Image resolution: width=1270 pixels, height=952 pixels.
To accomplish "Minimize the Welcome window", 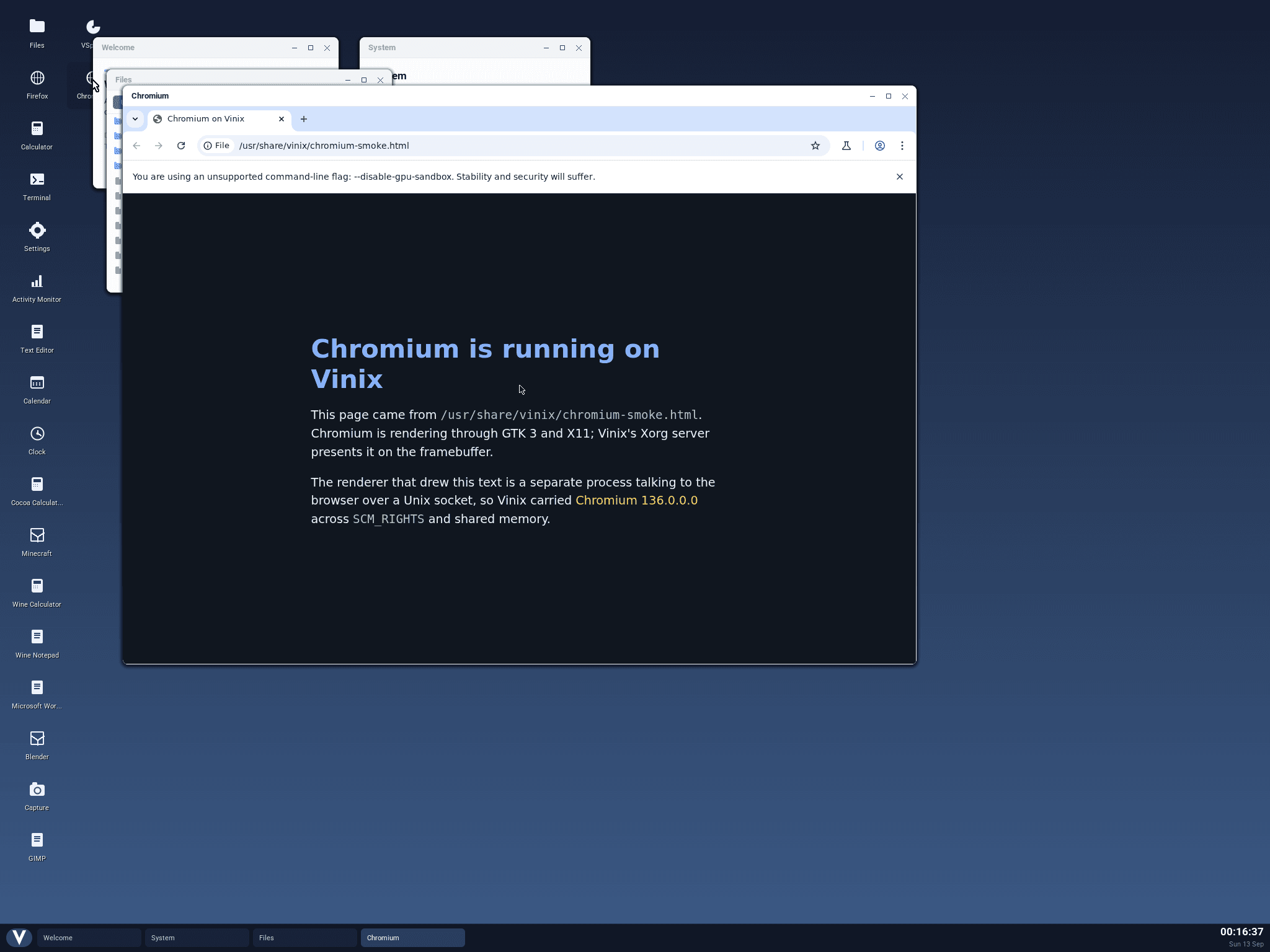I will point(295,48).
